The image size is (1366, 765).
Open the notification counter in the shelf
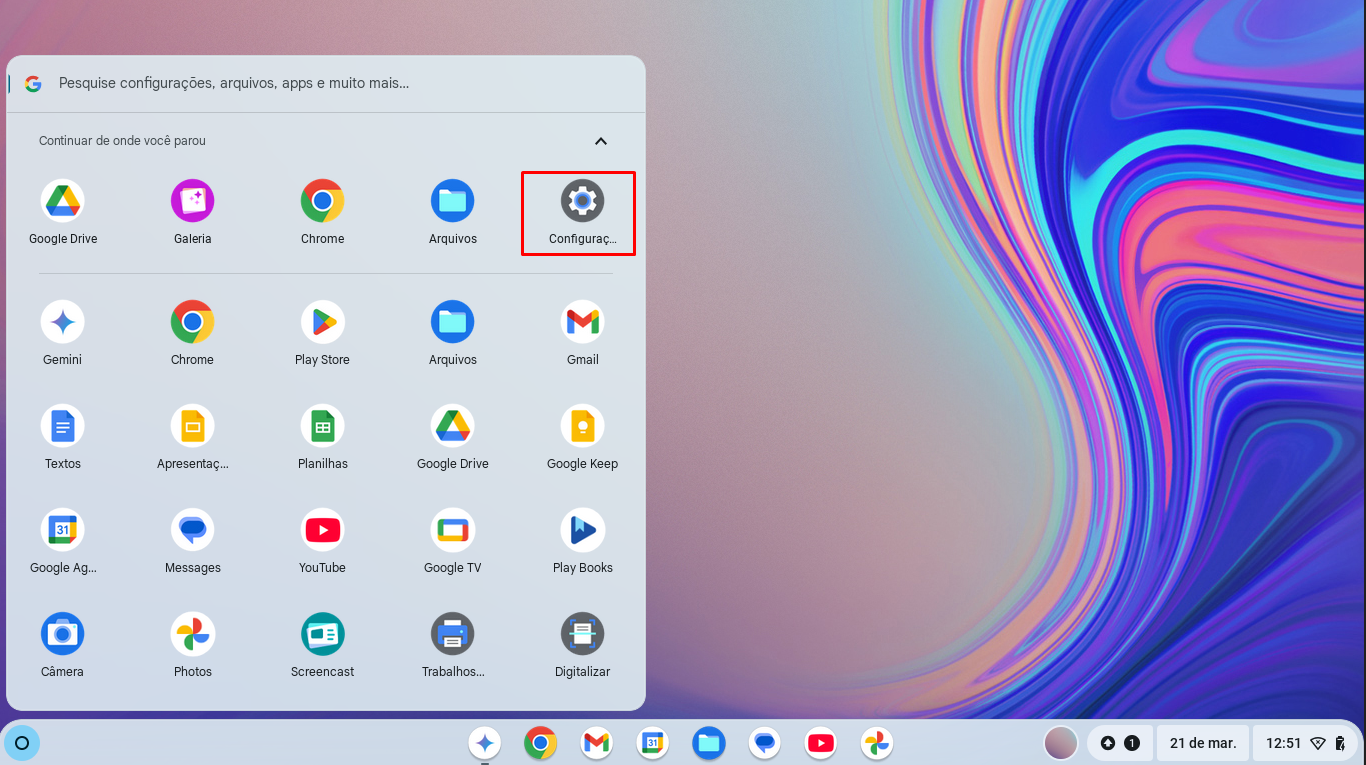1120,743
